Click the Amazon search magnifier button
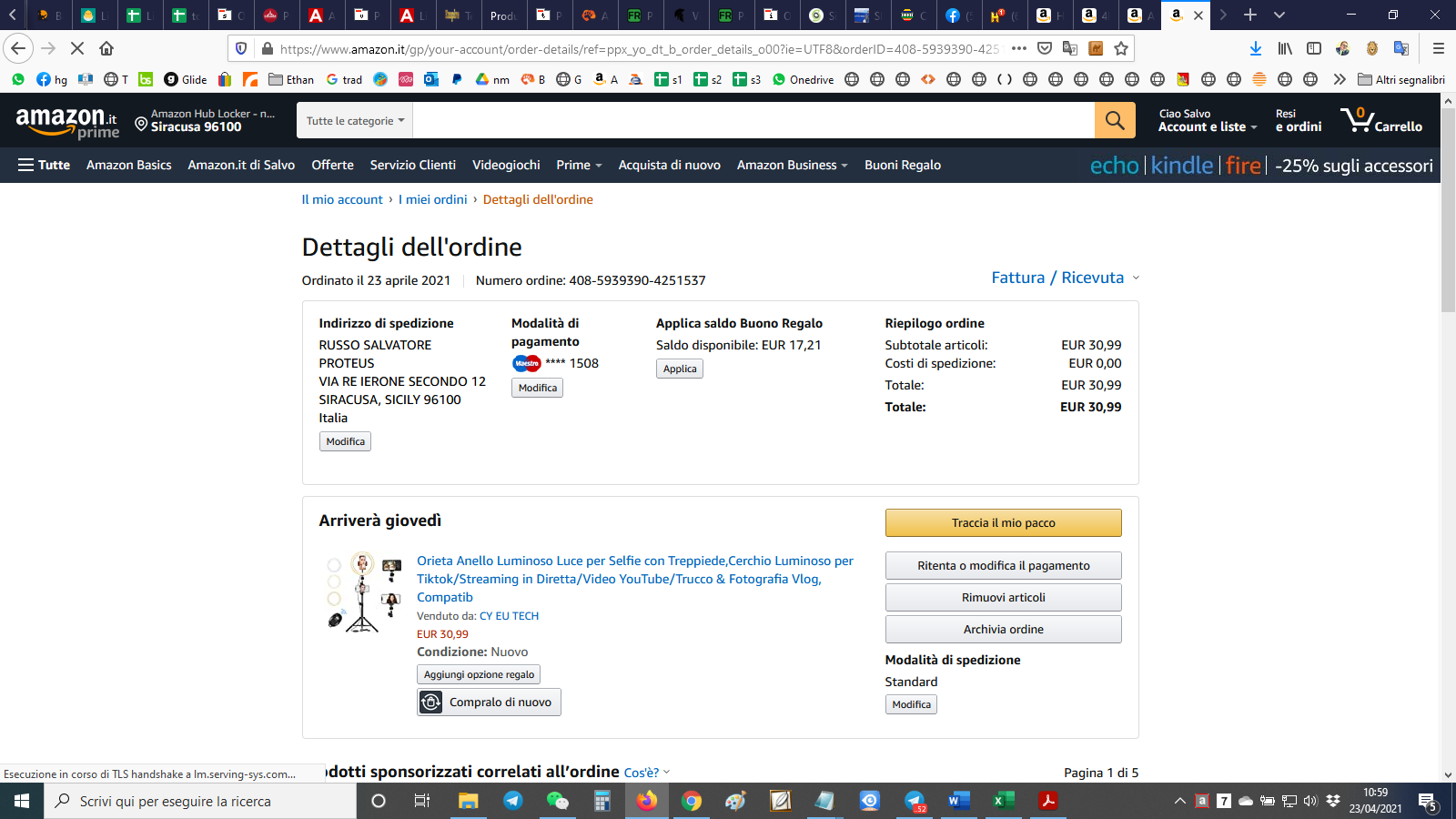 (x=1115, y=120)
